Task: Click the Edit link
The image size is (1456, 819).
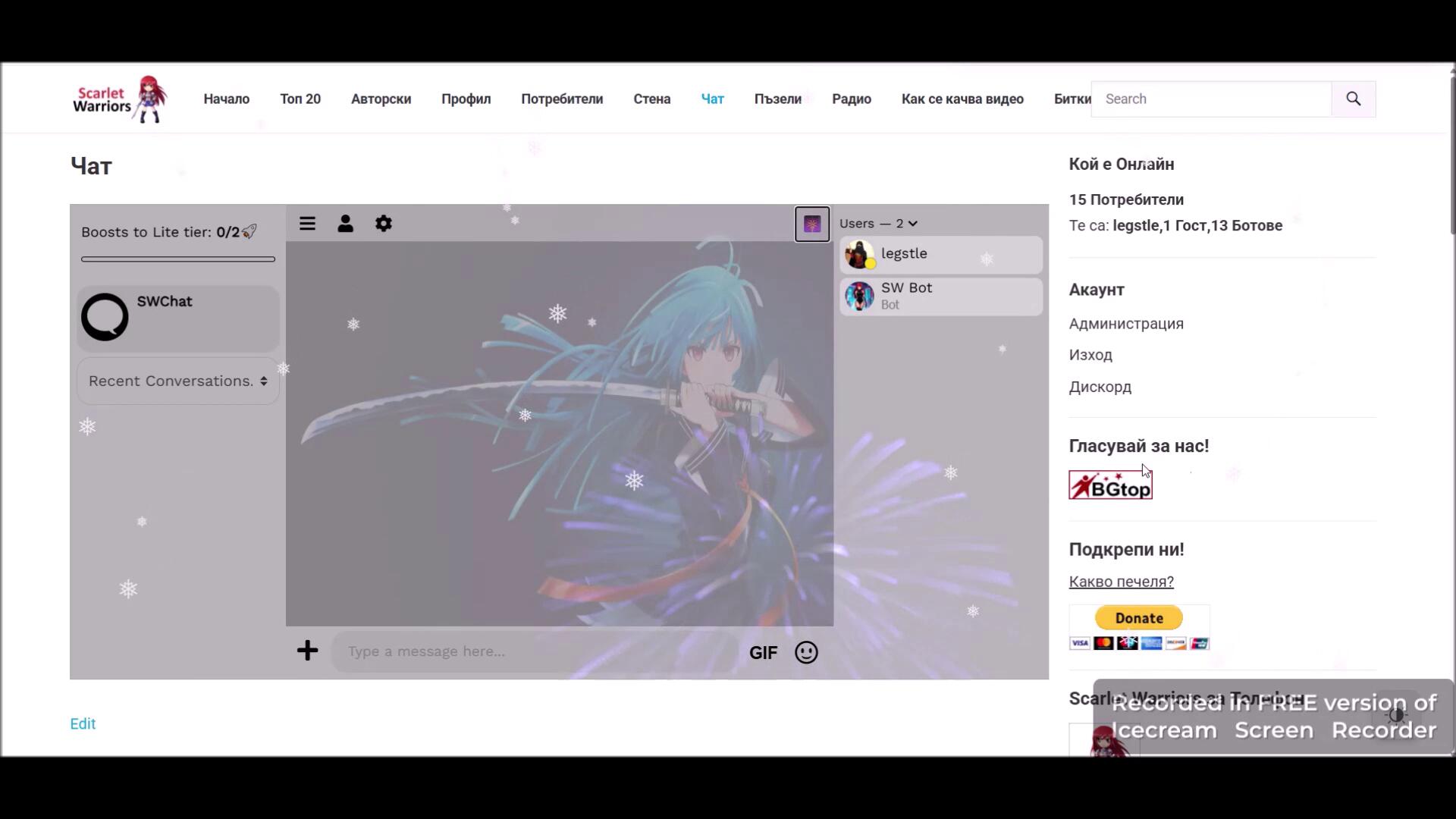Action: [83, 723]
